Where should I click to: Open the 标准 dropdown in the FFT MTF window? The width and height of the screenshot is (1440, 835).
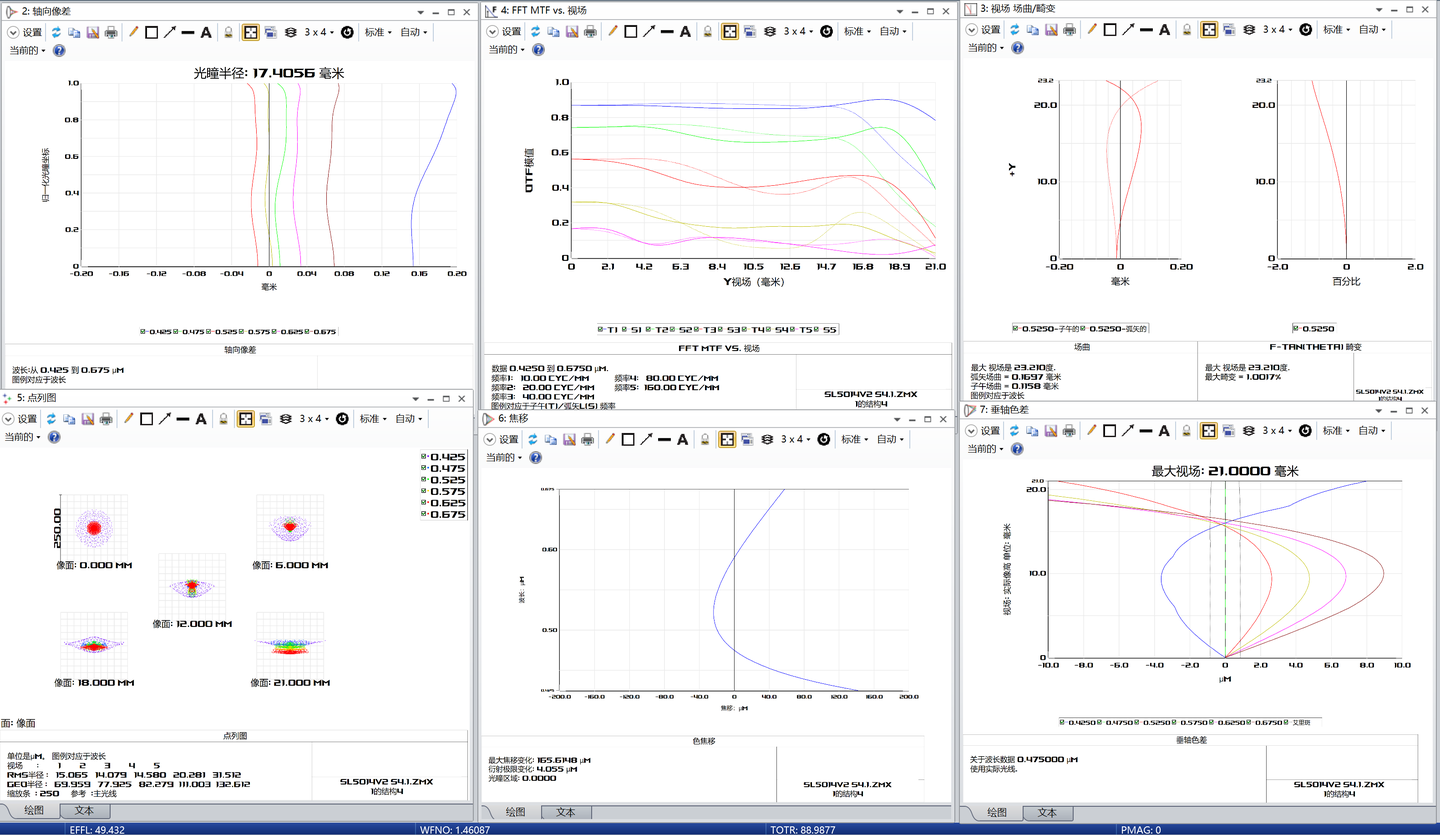point(857,31)
